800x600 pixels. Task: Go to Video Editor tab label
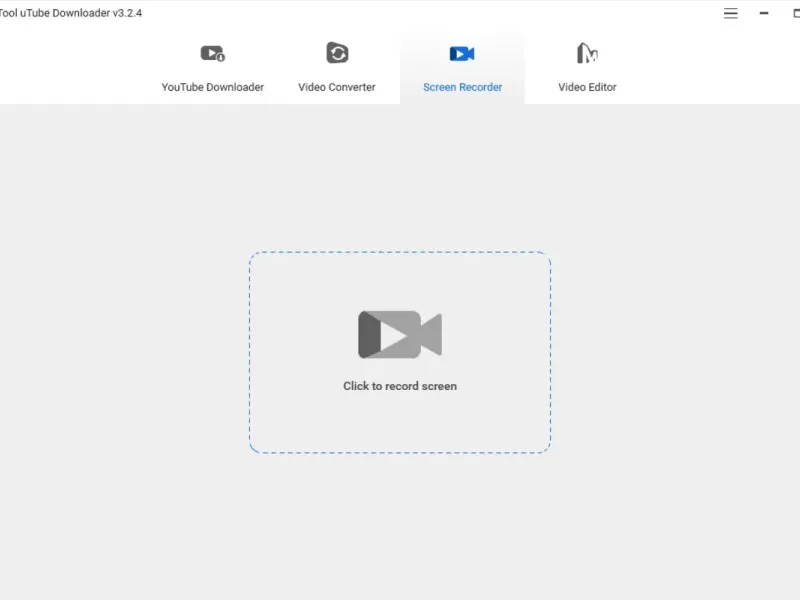tap(587, 87)
